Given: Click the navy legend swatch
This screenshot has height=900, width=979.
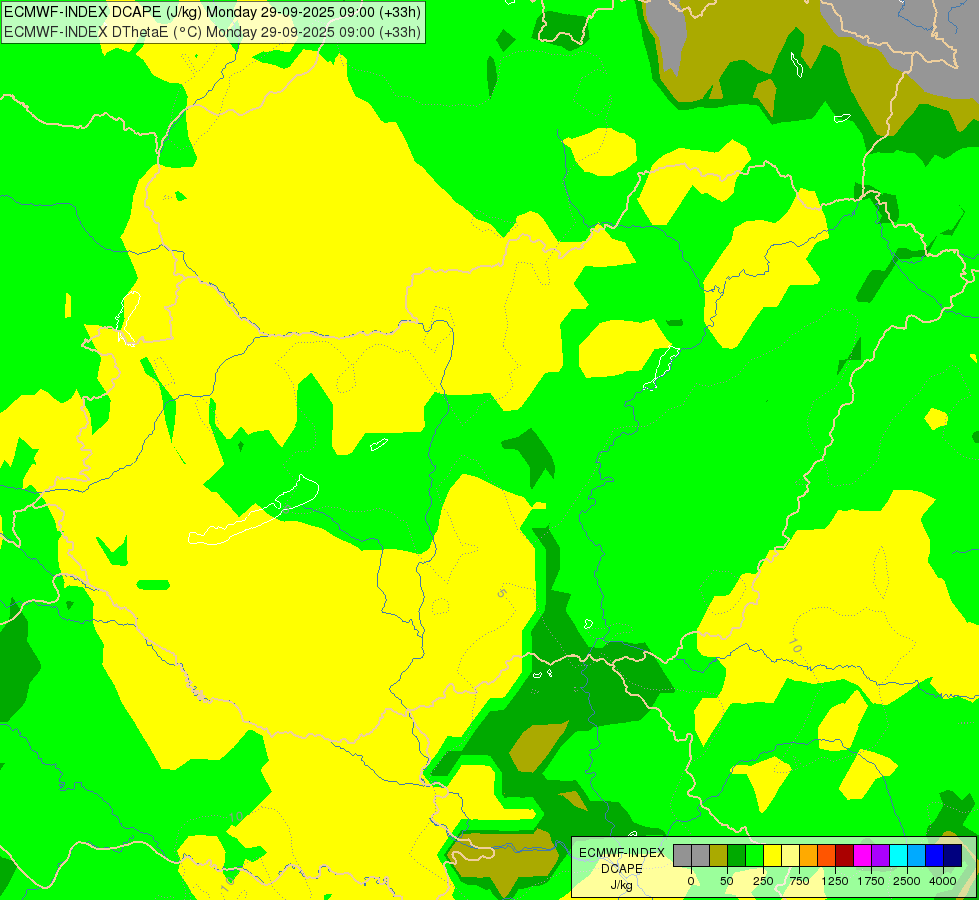Looking at the screenshot, I should pos(953,856).
